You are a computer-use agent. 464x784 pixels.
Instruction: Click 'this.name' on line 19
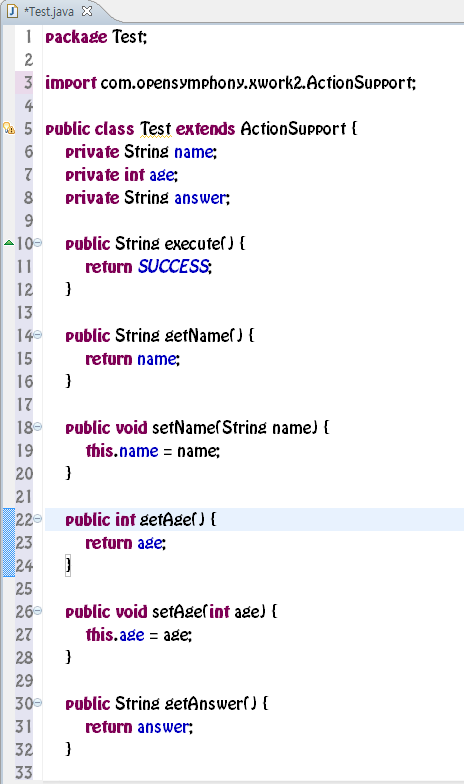click(122, 451)
